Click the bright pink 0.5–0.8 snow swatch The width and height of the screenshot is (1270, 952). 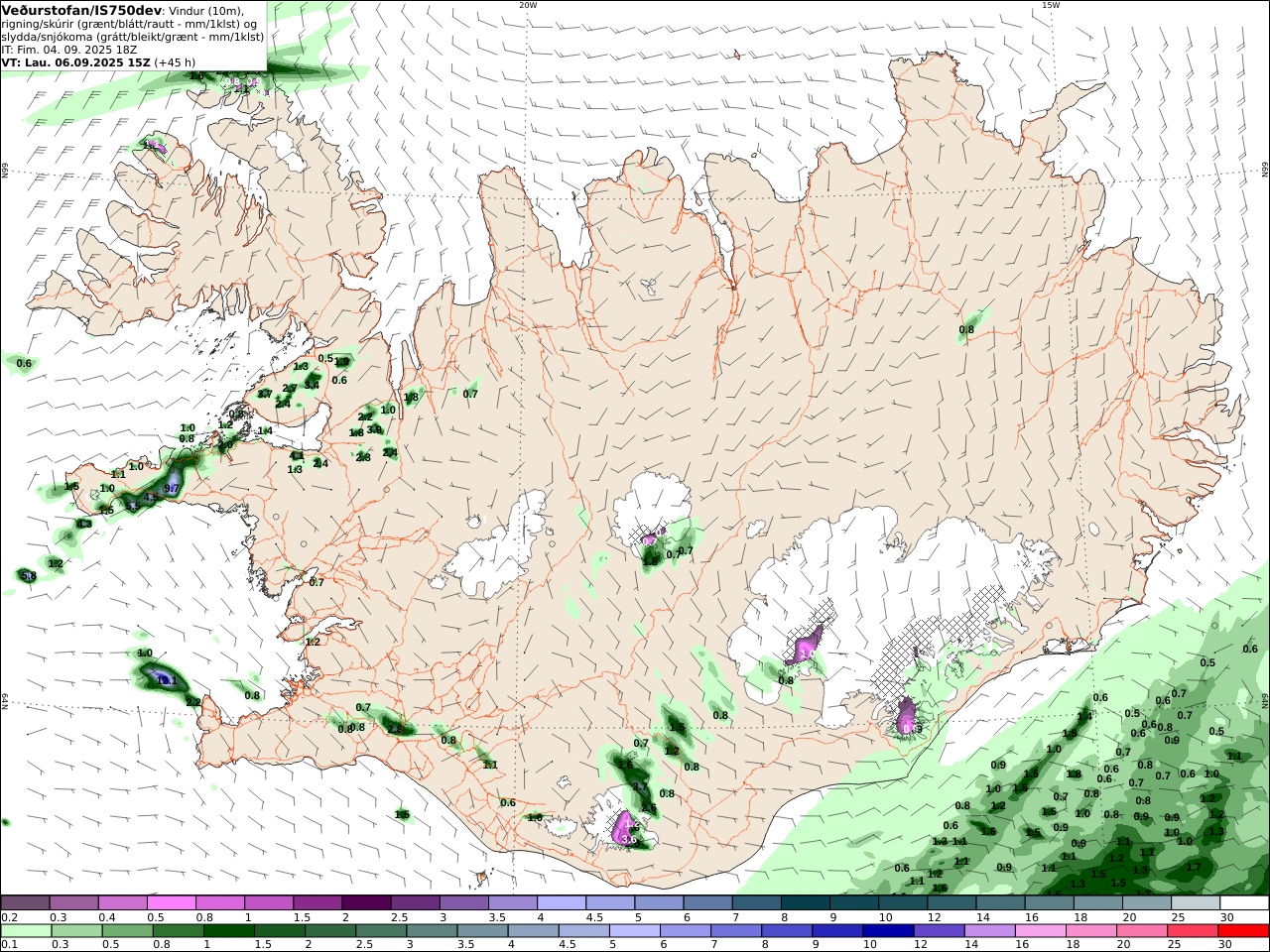(x=172, y=902)
